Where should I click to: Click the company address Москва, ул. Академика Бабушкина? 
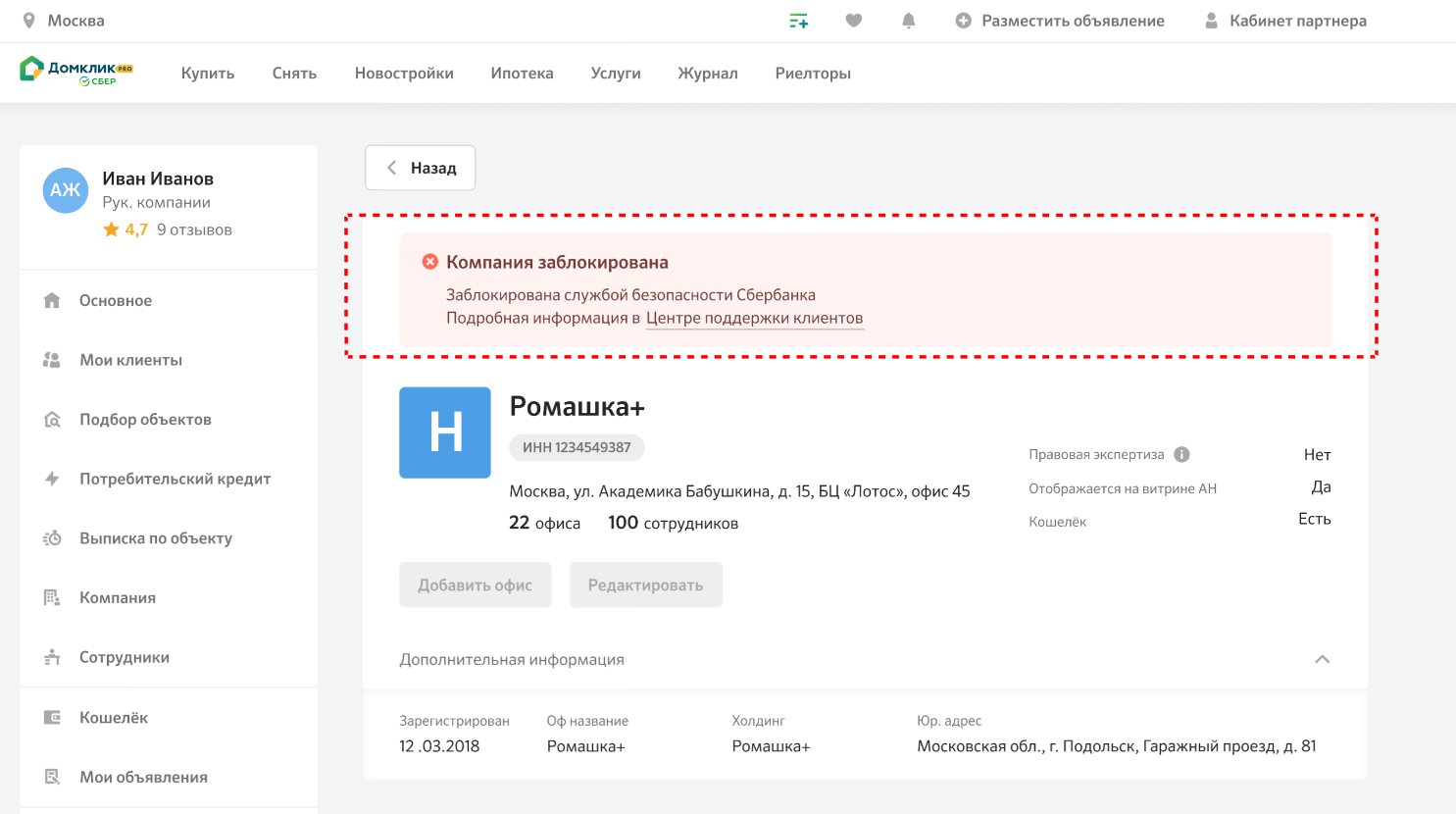click(739, 490)
